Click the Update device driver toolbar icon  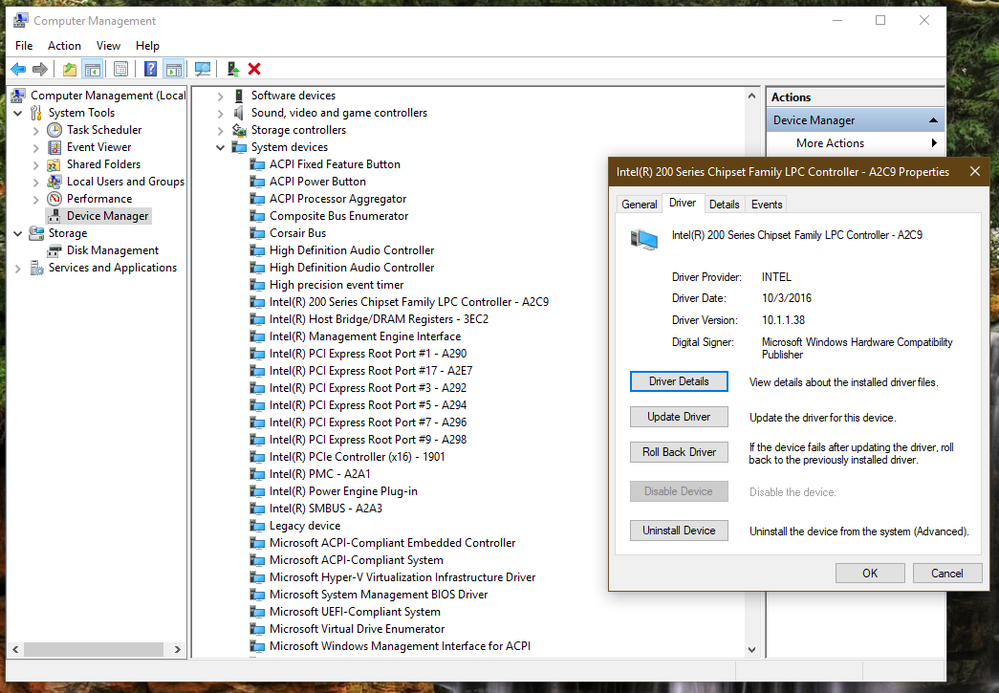pos(233,69)
